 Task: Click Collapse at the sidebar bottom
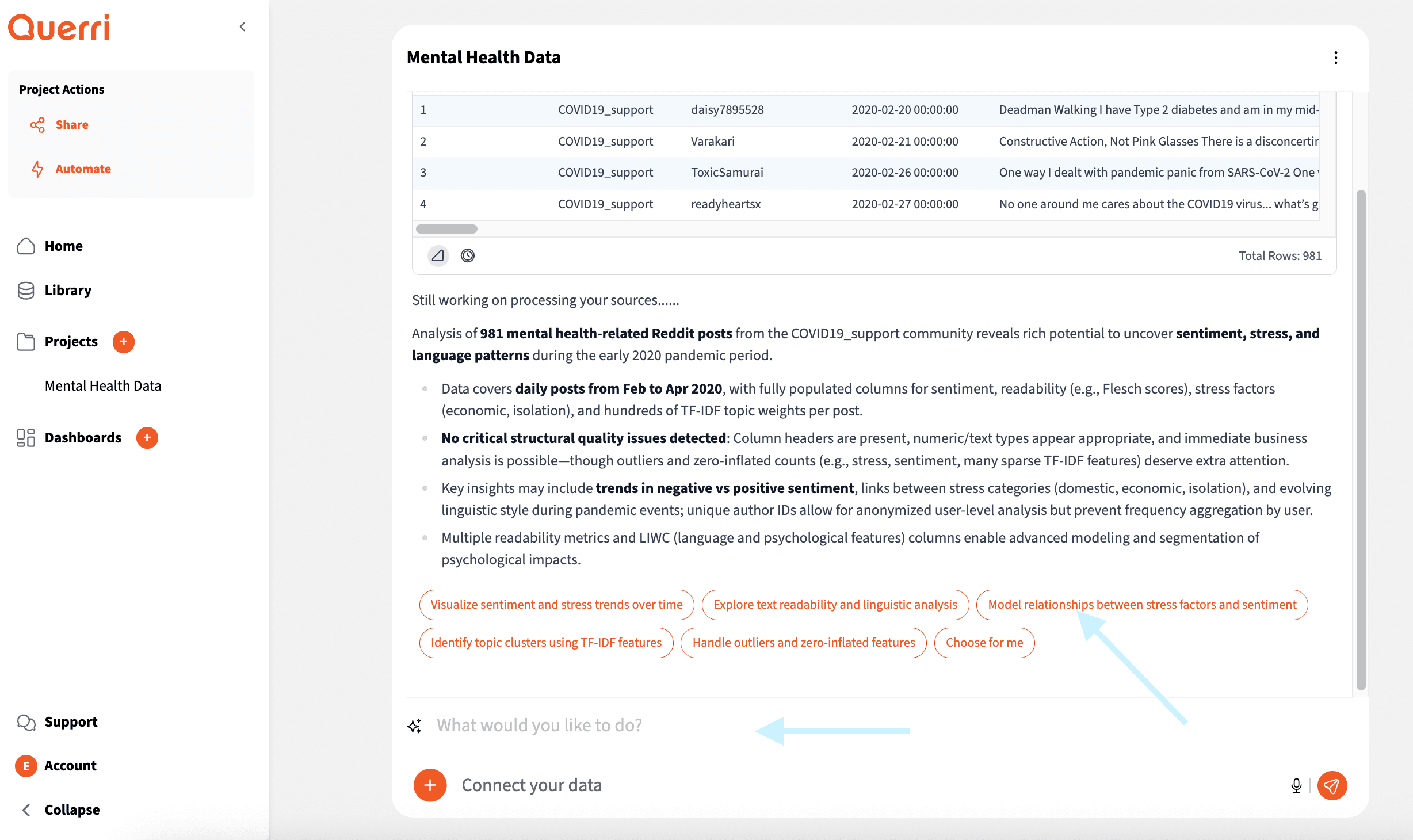coord(71,810)
